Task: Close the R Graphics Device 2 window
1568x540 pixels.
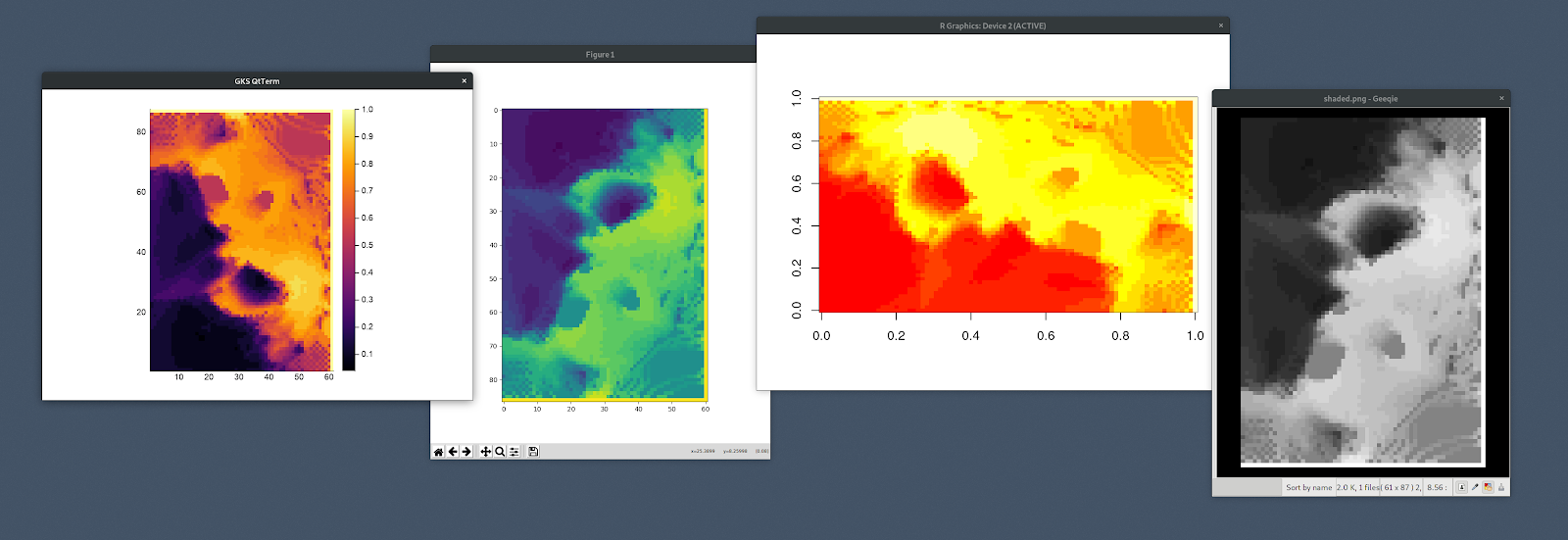Action: click(x=1221, y=25)
